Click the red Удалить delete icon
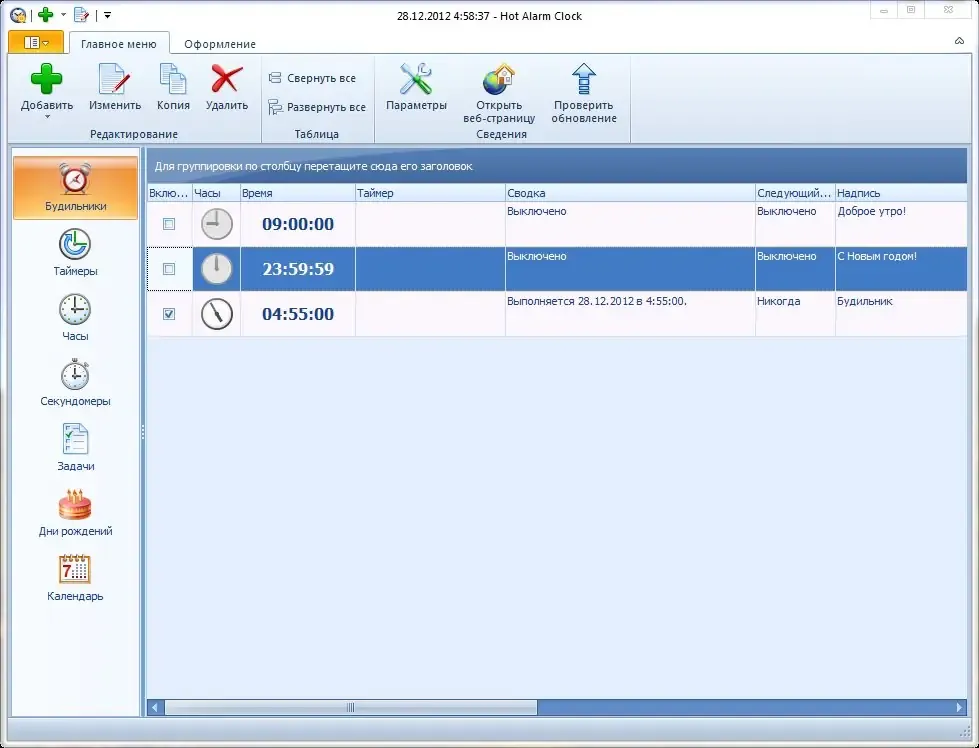Viewport: 979px width, 748px height. tap(227, 79)
